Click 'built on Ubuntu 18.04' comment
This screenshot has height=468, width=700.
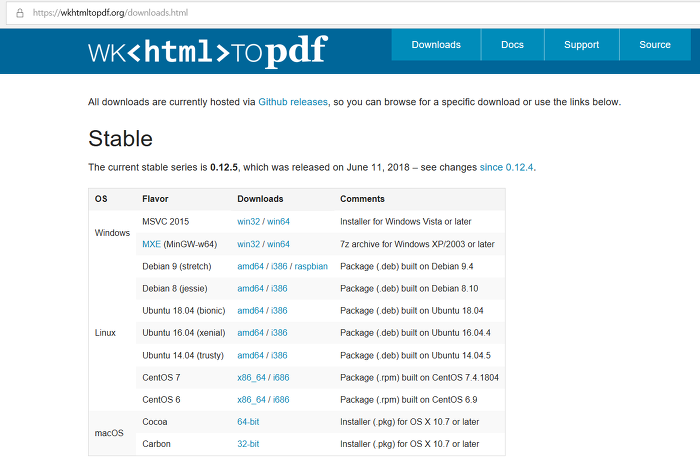(412, 310)
